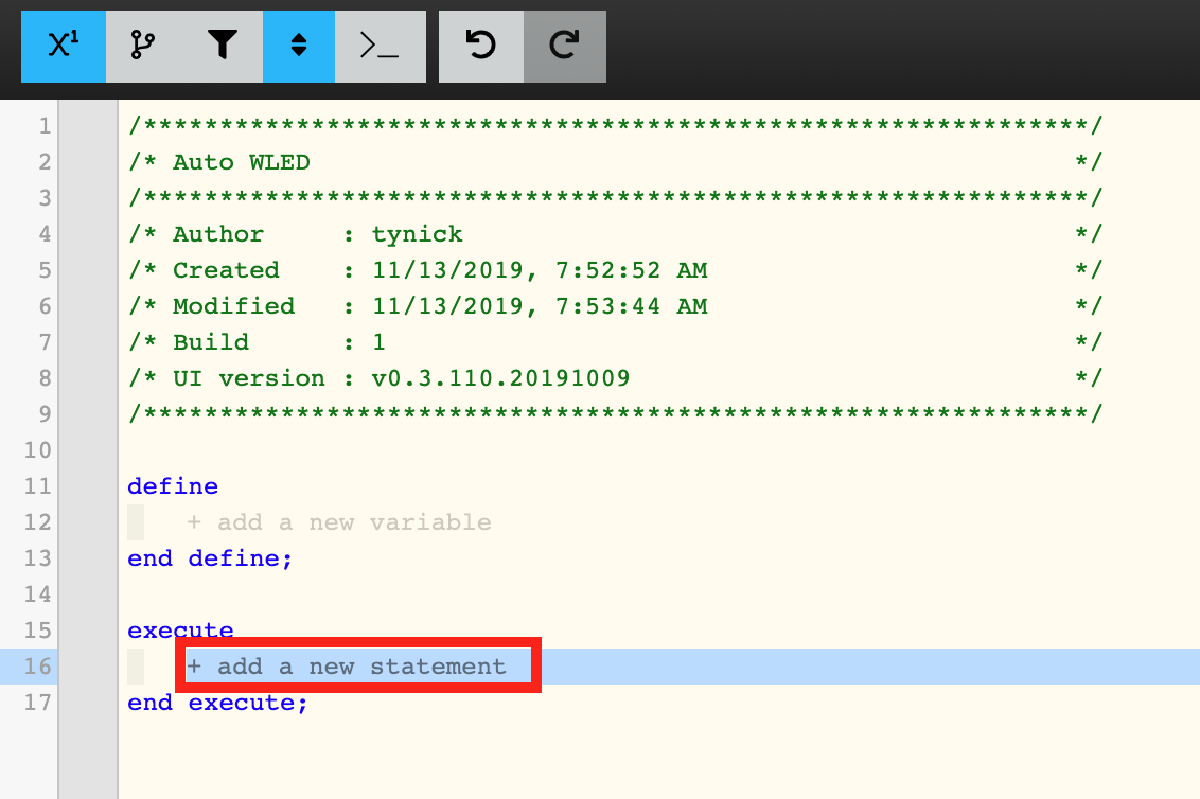Click the 'end execute;' line

point(217,702)
